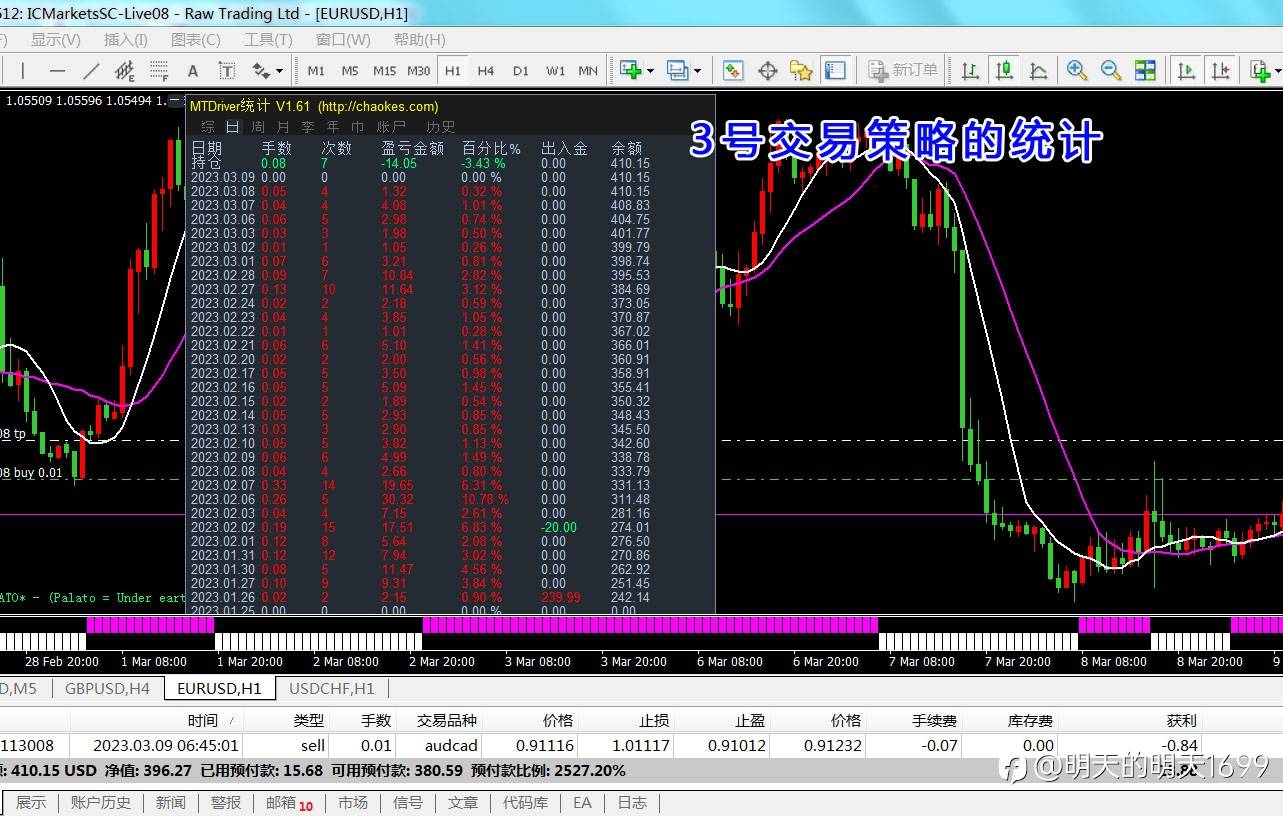Select the D1 timeframe button
The width and height of the screenshot is (1283, 816).
click(x=521, y=71)
